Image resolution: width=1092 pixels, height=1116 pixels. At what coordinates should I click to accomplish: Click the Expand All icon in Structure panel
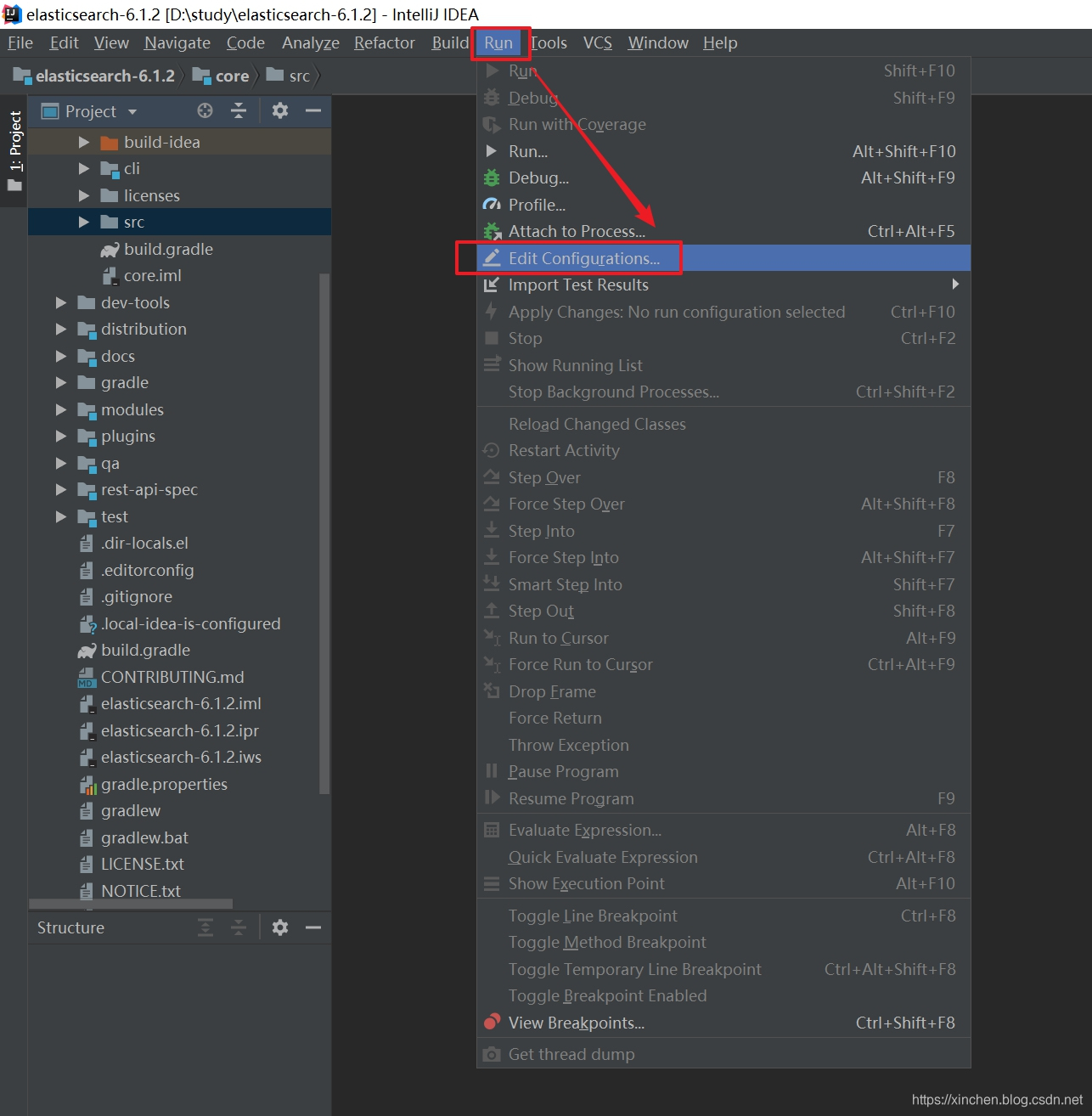205,927
